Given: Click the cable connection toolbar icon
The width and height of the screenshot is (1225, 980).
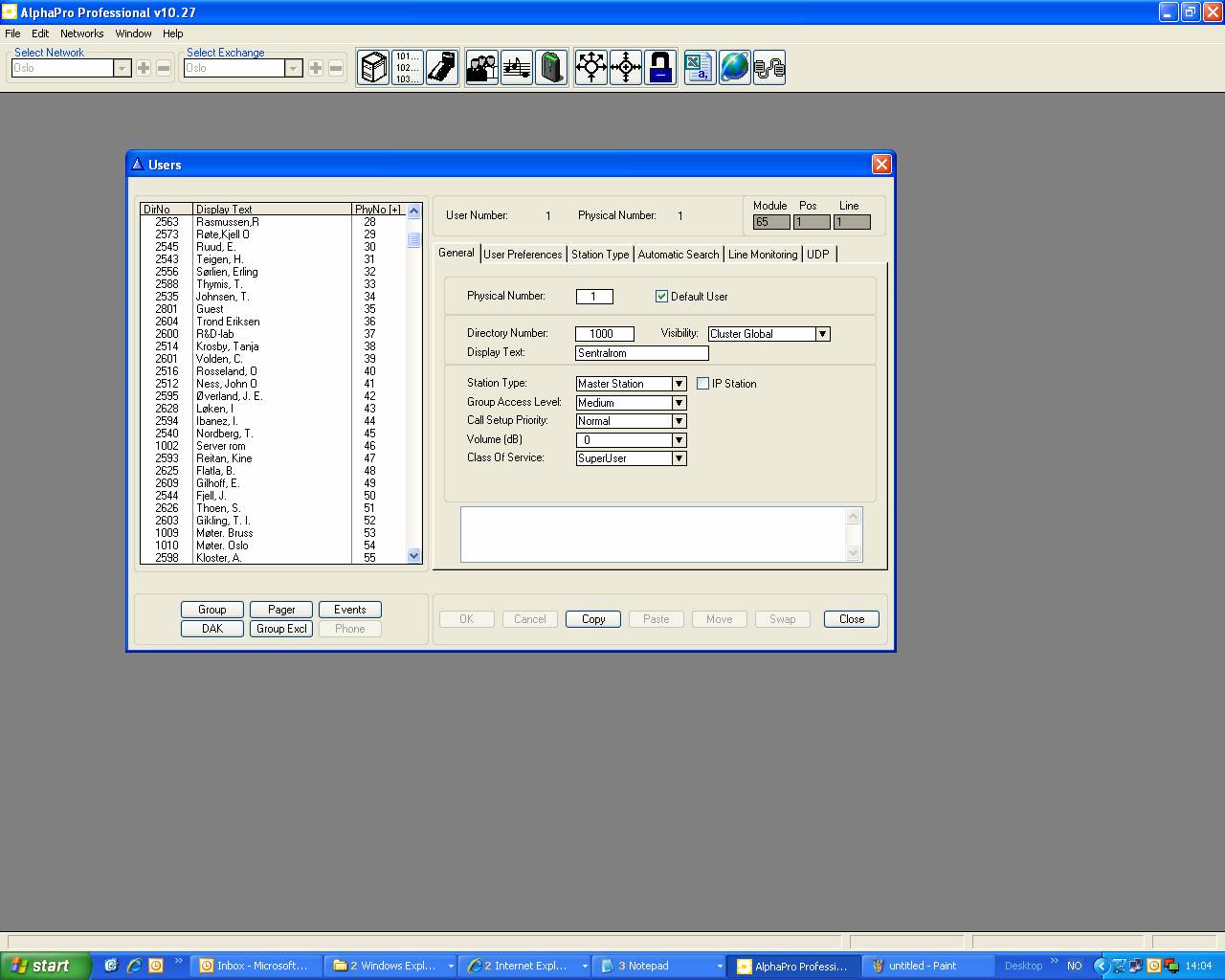Looking at the screenshot, I should tap(769, 68).
